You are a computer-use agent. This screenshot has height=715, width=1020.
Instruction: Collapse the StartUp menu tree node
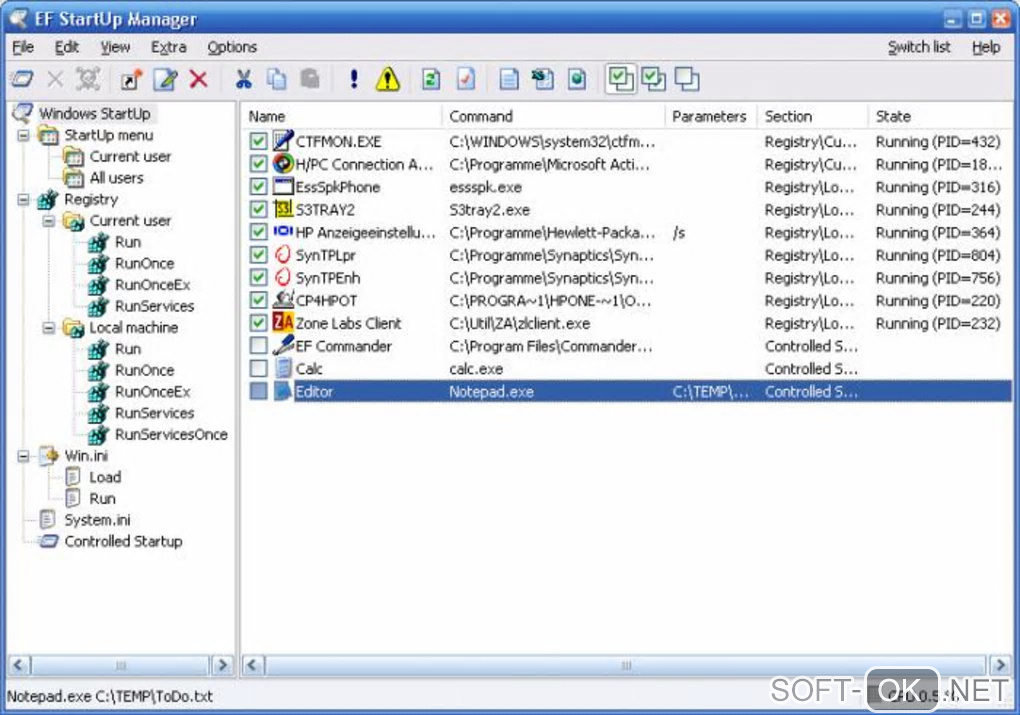point(23,135)
